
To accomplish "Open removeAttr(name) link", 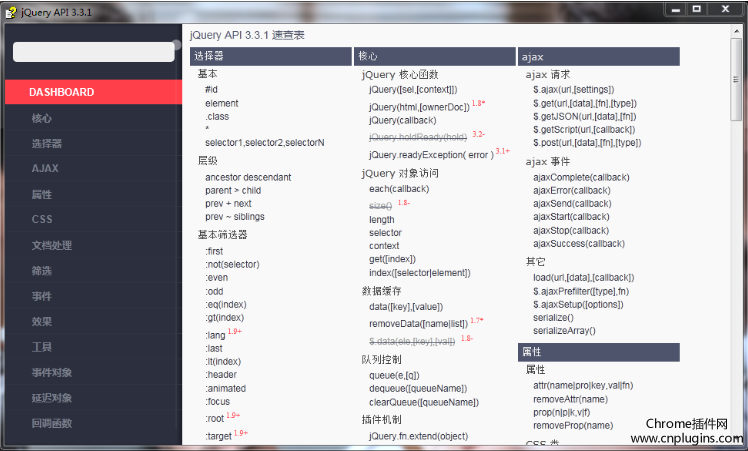I will pyautogui.click(x=571, y=399).
